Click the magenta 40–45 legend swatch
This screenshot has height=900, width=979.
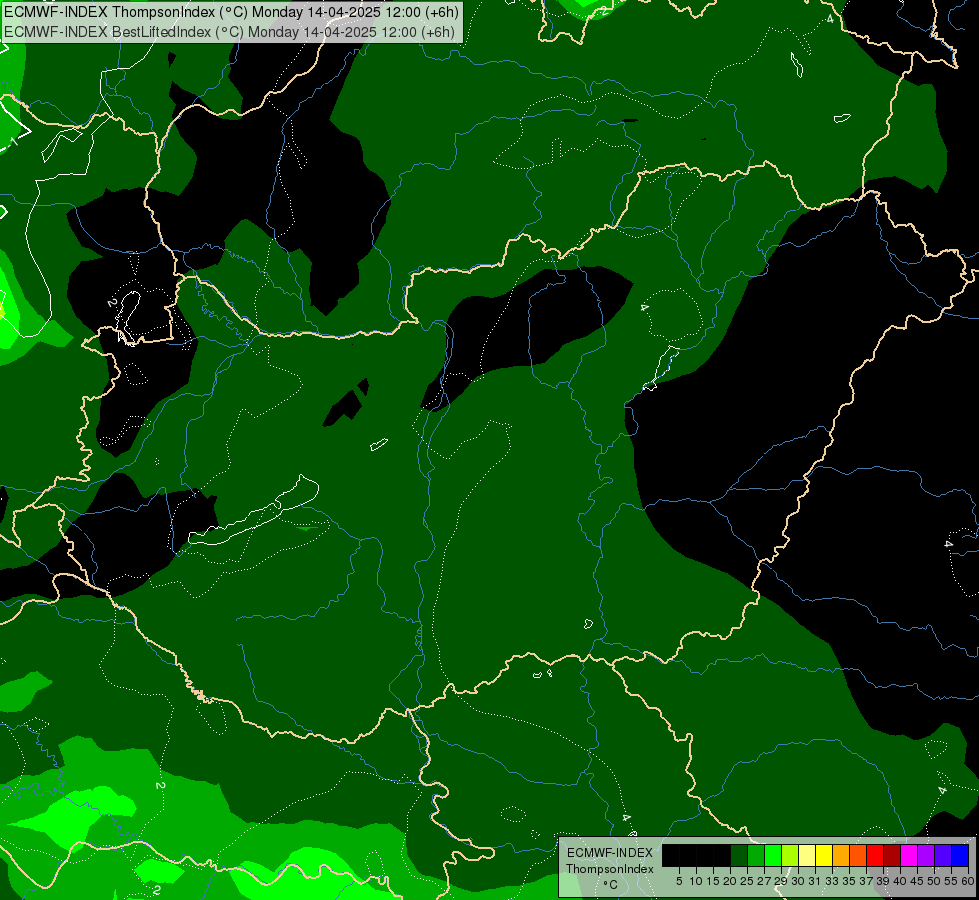click(x=908, y=855)
